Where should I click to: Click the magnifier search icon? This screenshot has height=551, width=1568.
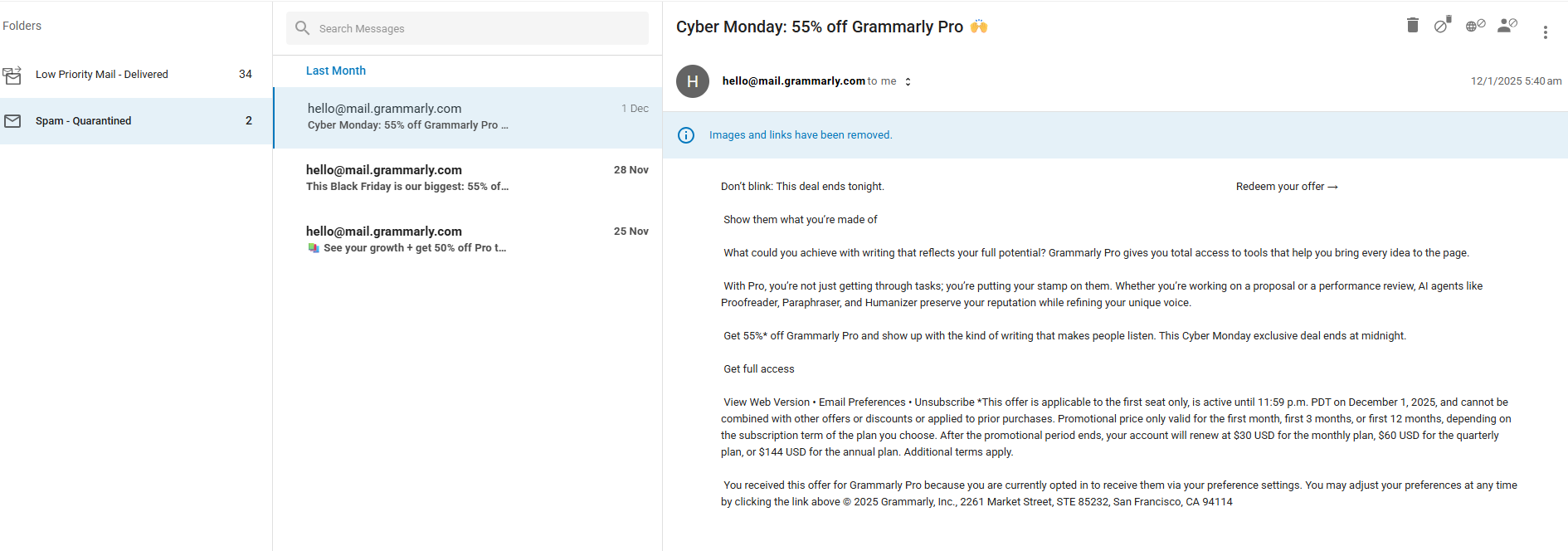[x=303, y=28]
